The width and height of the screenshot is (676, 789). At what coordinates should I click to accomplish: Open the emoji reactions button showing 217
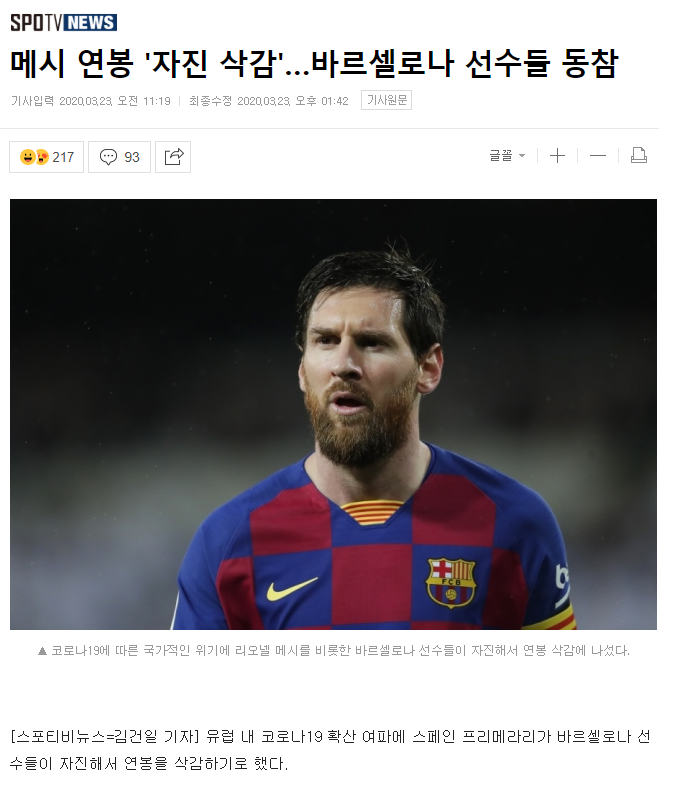46,157
